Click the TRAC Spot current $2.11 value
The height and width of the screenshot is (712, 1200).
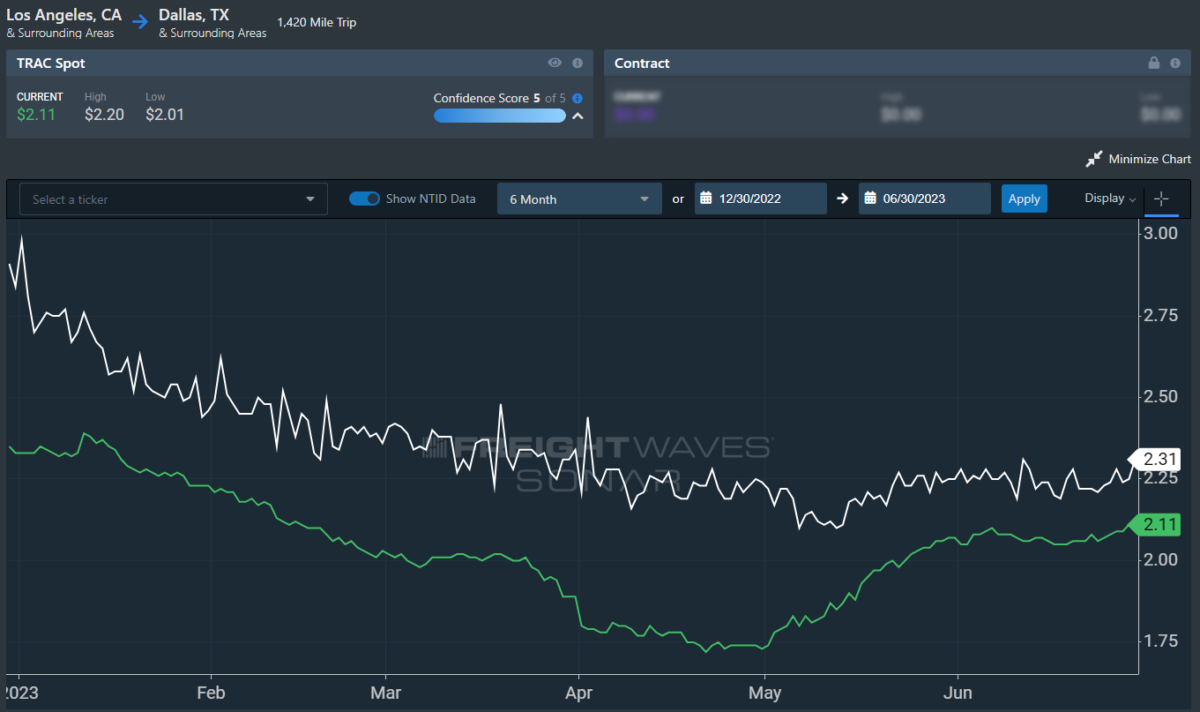click(x=36, y=114)
